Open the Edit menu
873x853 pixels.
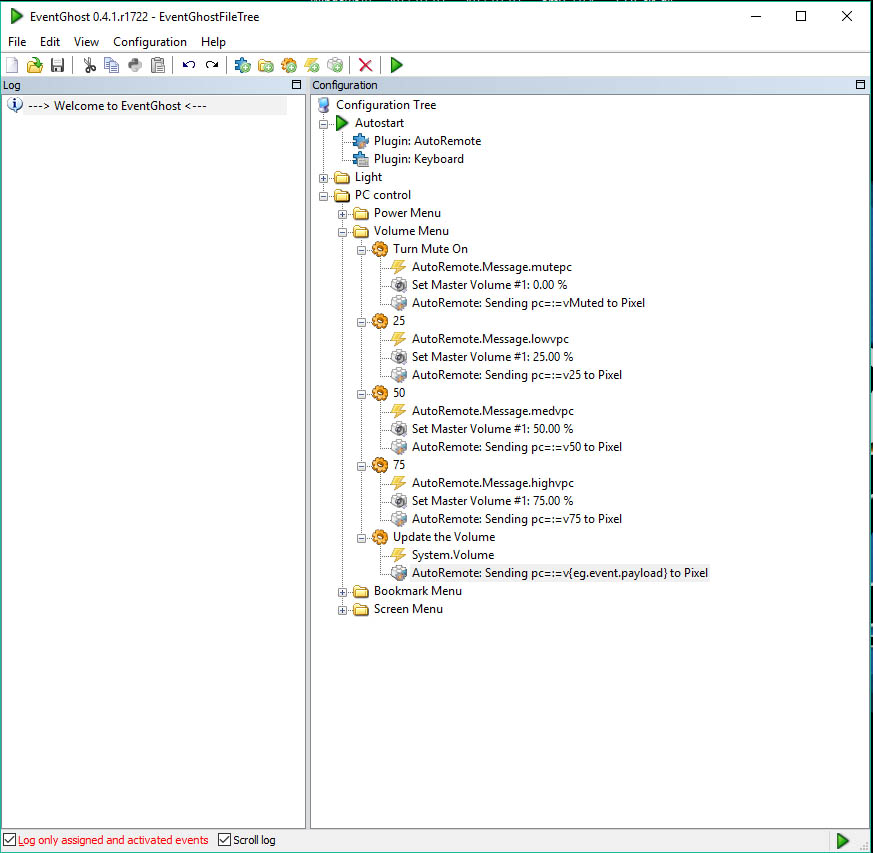click(50, 42)
